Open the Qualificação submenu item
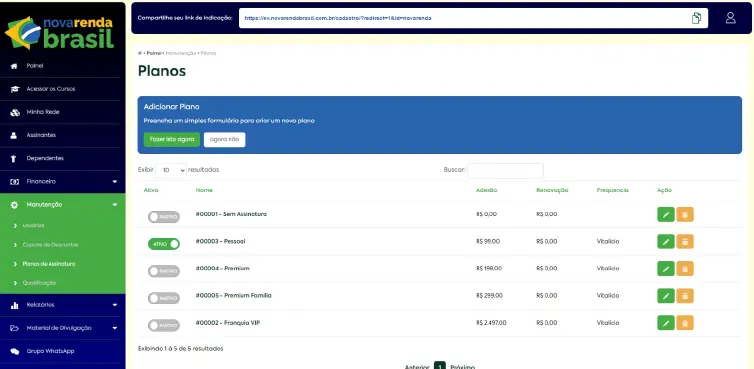The height and width of the screenshot is (369, 754). pyautogui.click(x=39, y=283)
